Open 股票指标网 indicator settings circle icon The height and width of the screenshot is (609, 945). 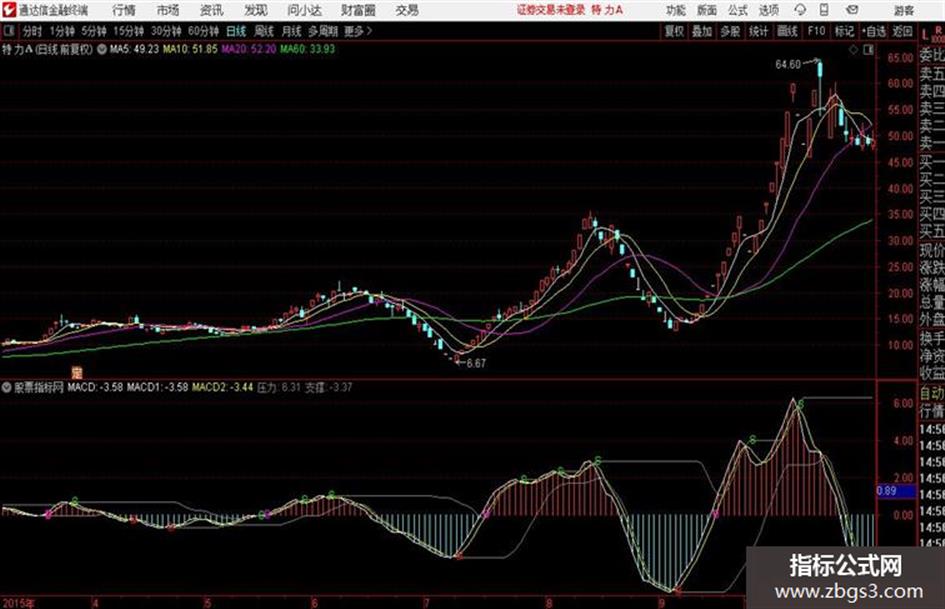7,387
